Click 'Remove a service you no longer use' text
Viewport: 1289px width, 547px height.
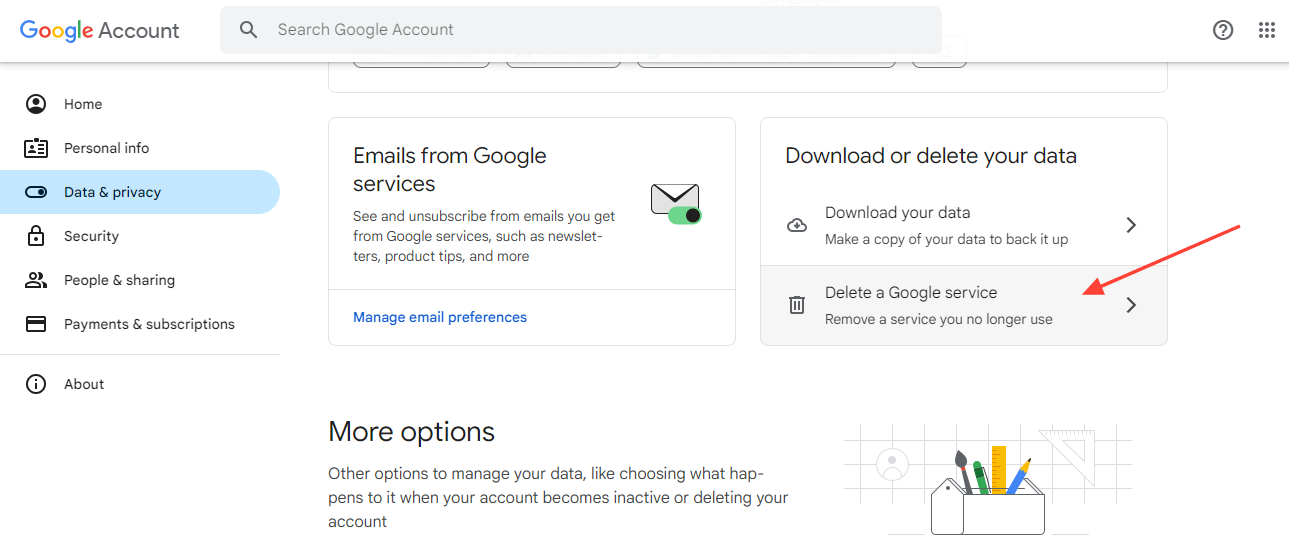click(939, 319)
